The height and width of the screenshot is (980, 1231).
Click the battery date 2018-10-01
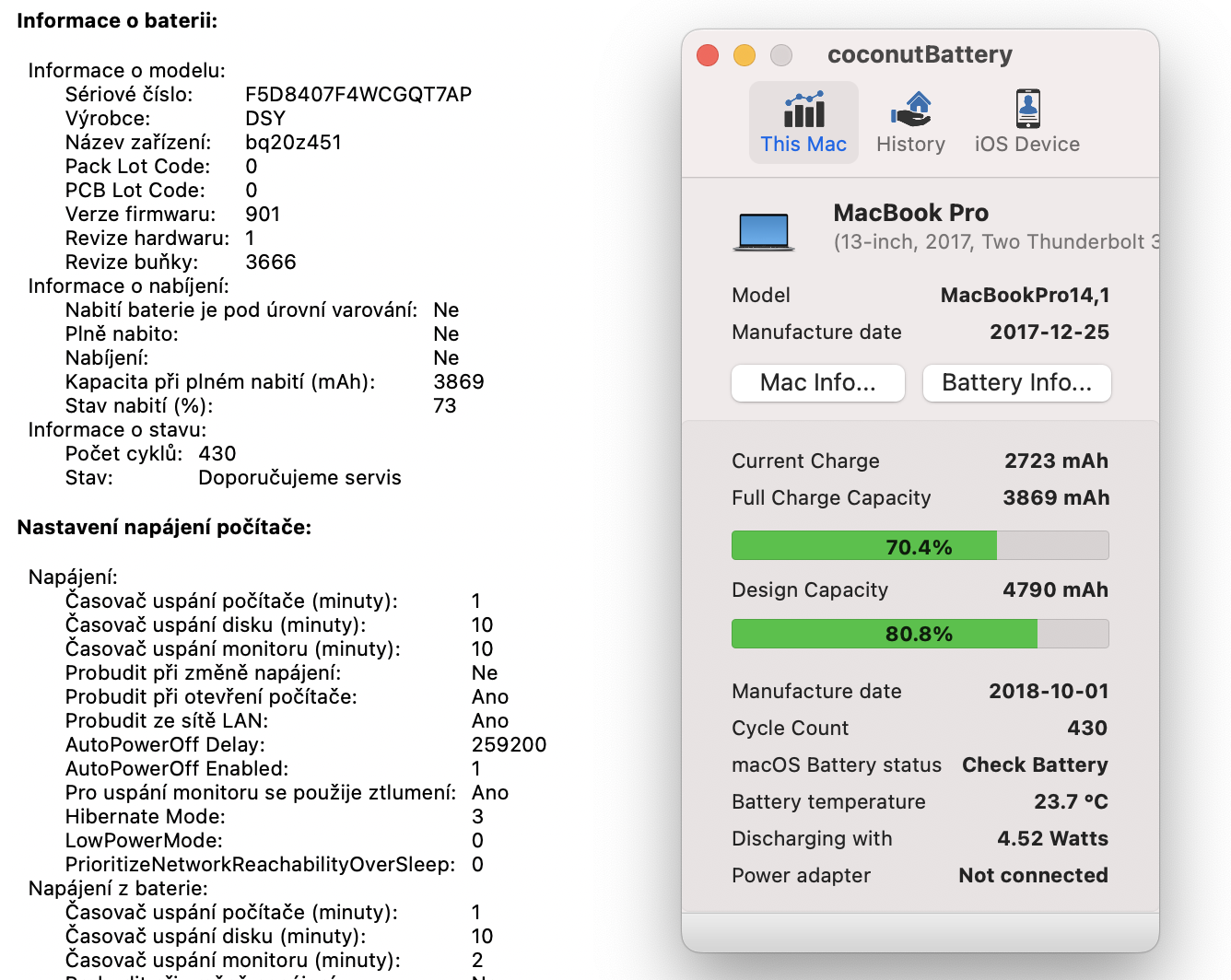[1049, 692]
